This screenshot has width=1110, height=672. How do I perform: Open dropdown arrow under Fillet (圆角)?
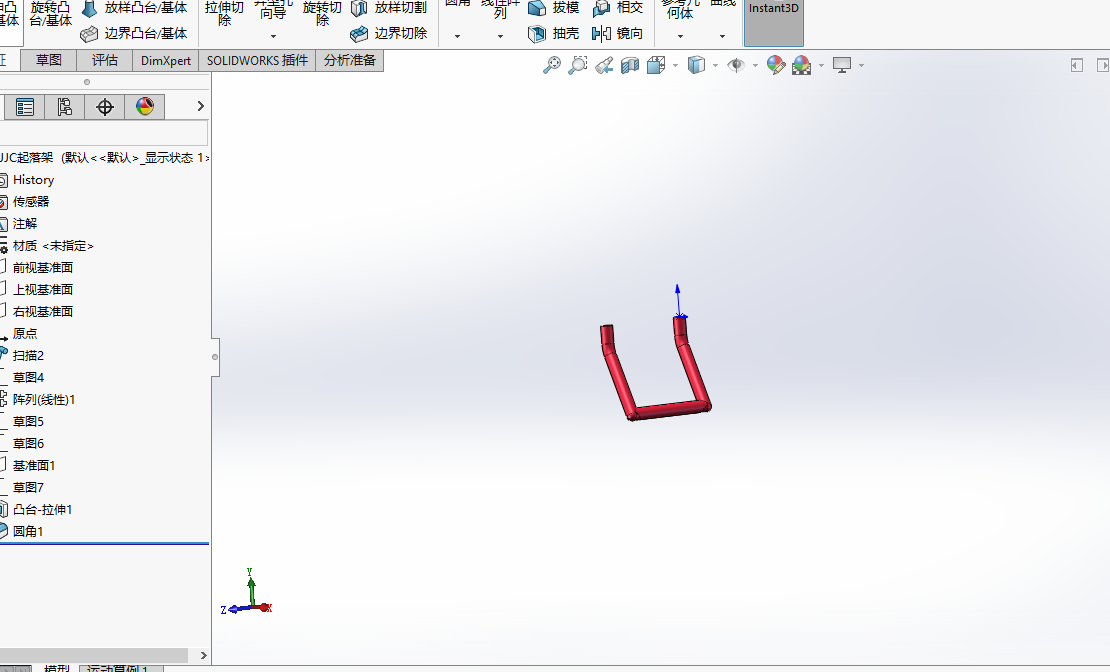tap(457, 36)
